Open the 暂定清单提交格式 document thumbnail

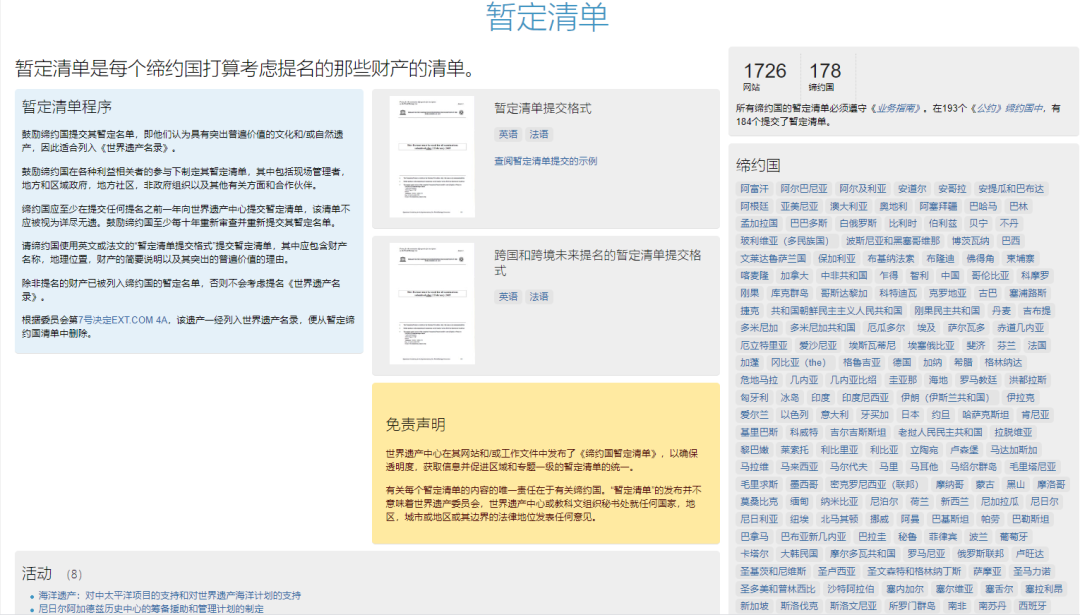431,157
